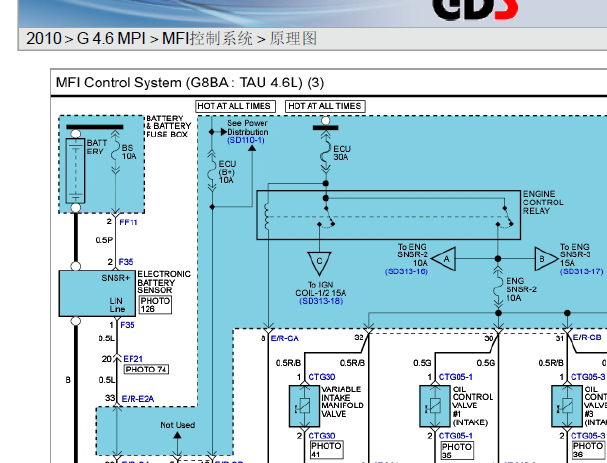The image size is (607, 463).
Task: Select the 2010 breadcrumb item
Action: pos(43,39)
